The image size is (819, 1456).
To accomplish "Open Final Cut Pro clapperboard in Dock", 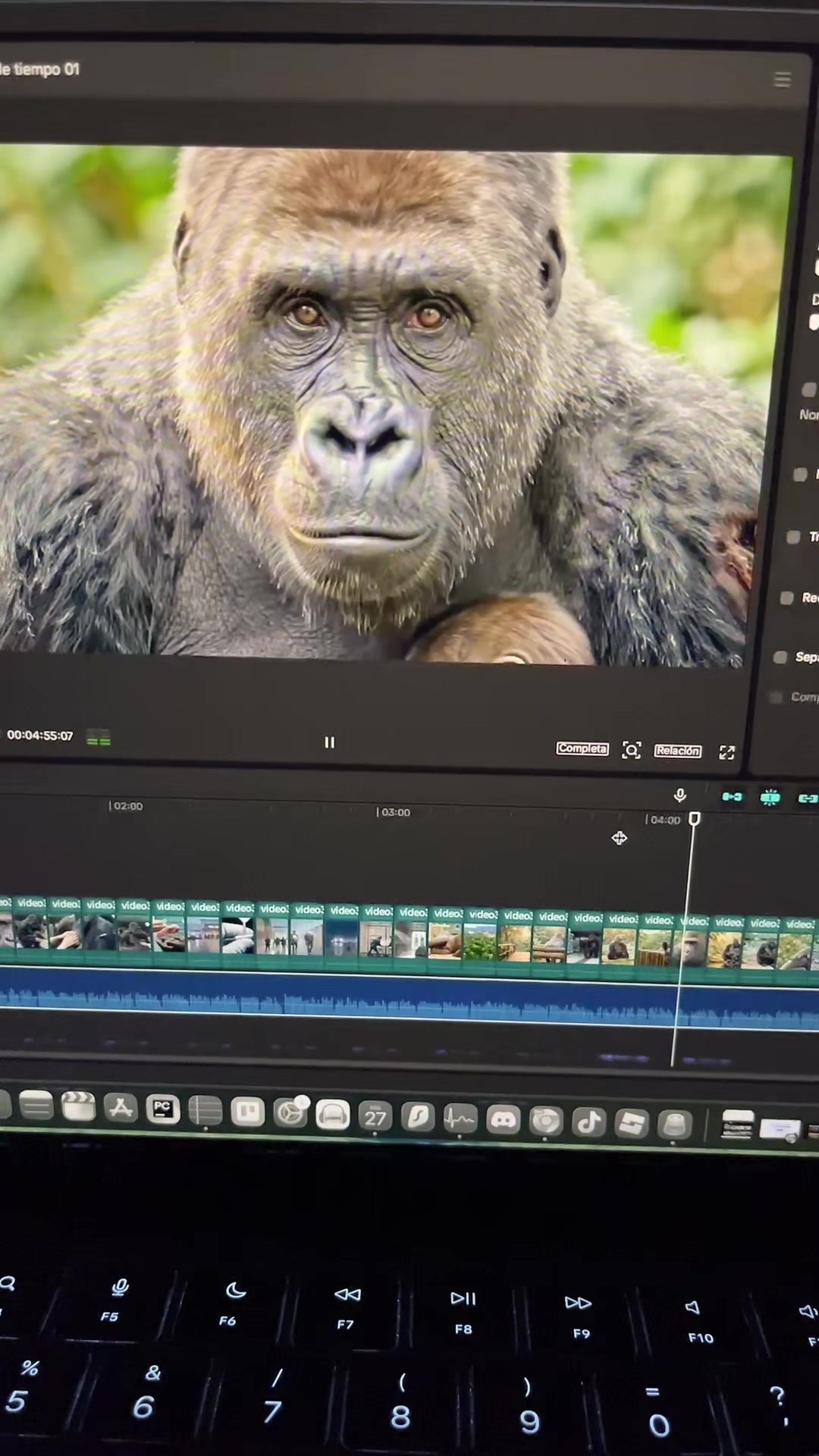I will 77,1106.
